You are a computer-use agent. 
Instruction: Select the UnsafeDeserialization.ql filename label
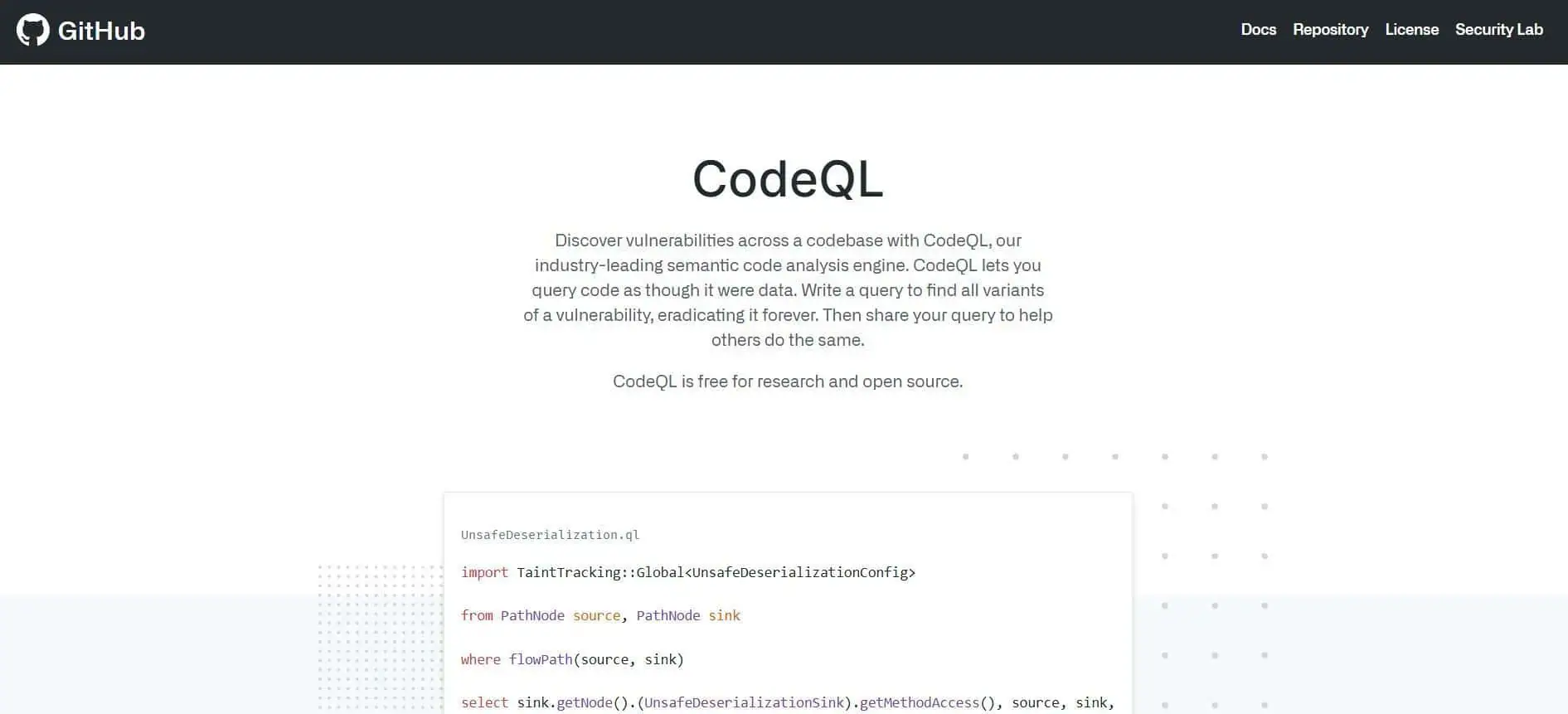[x=550, y=535]
